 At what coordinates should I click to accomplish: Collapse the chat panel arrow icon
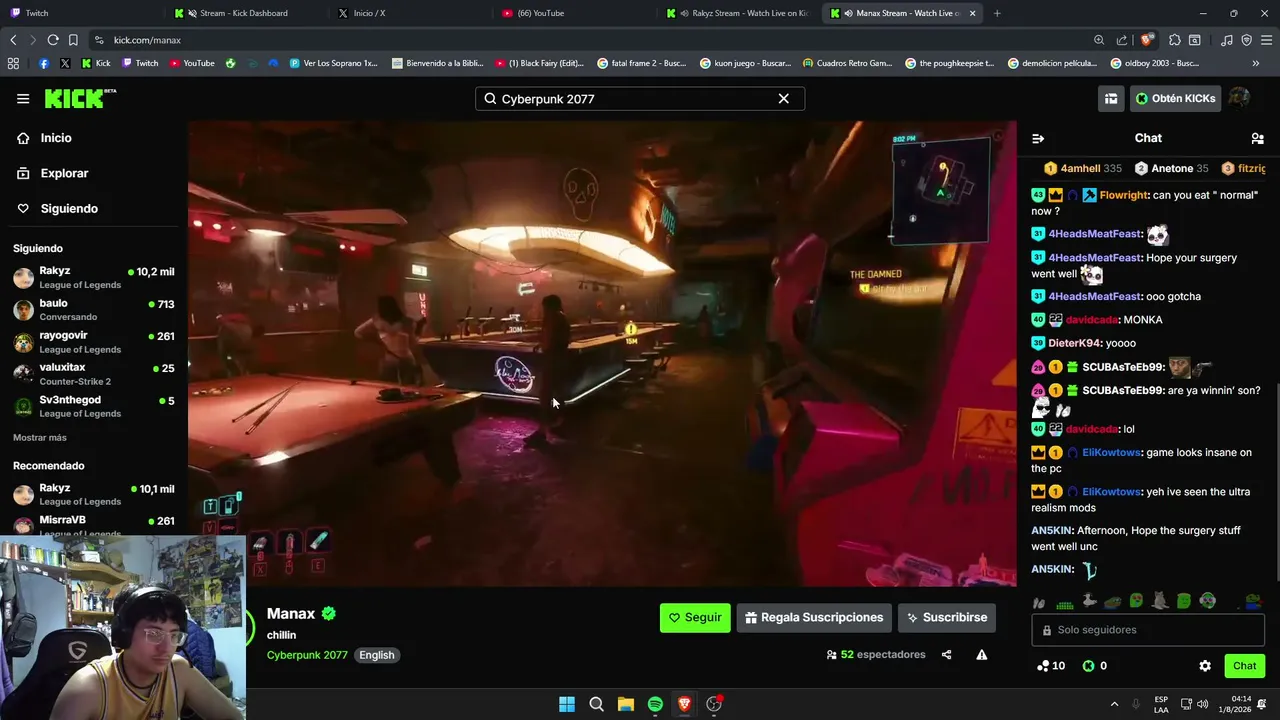click(x=1038, y=138)
